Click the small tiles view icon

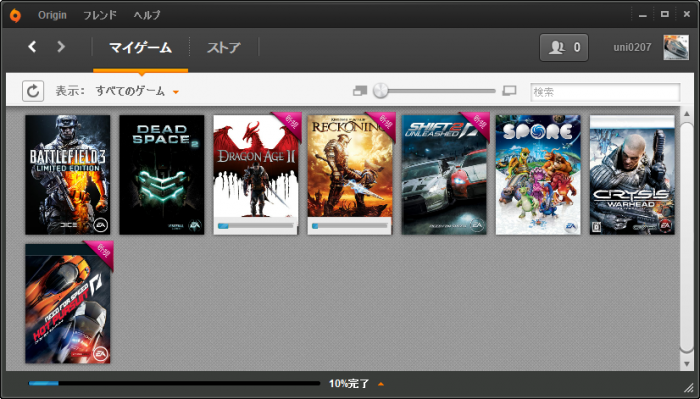point(360,91)
